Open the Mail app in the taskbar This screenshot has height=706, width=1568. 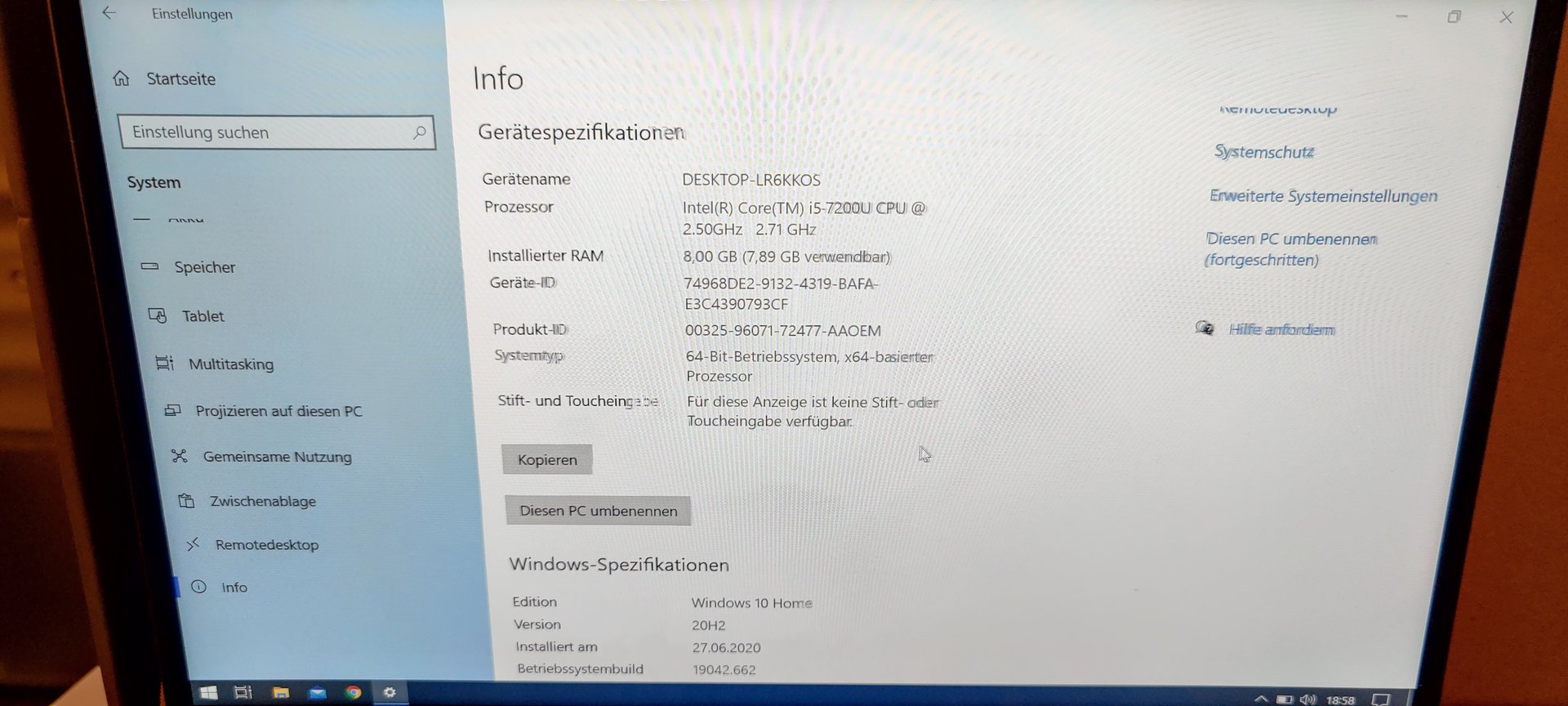click(317, 693)
